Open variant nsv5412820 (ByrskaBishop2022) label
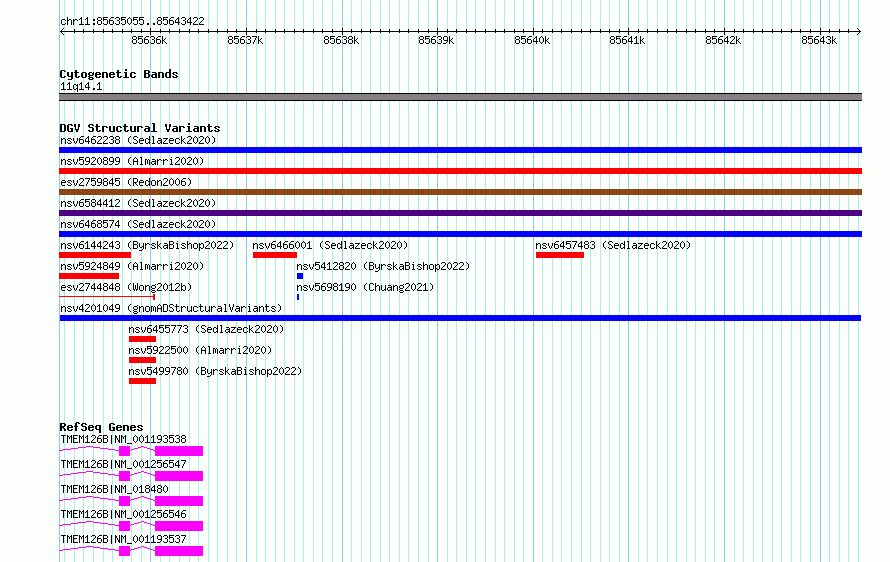 (383, 266)
